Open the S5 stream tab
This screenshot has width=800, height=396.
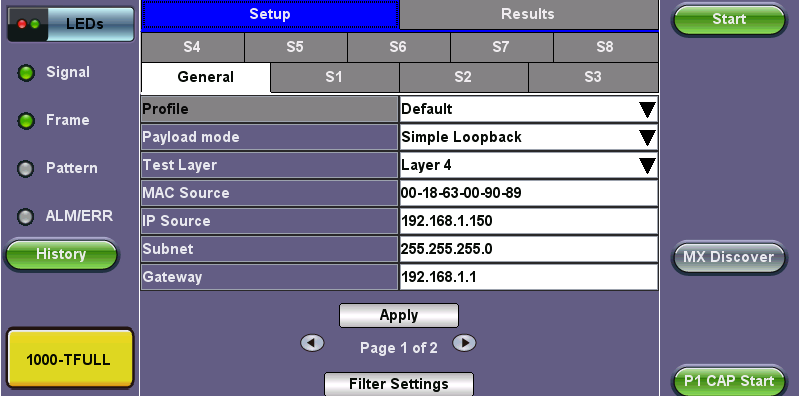(295, 47)
